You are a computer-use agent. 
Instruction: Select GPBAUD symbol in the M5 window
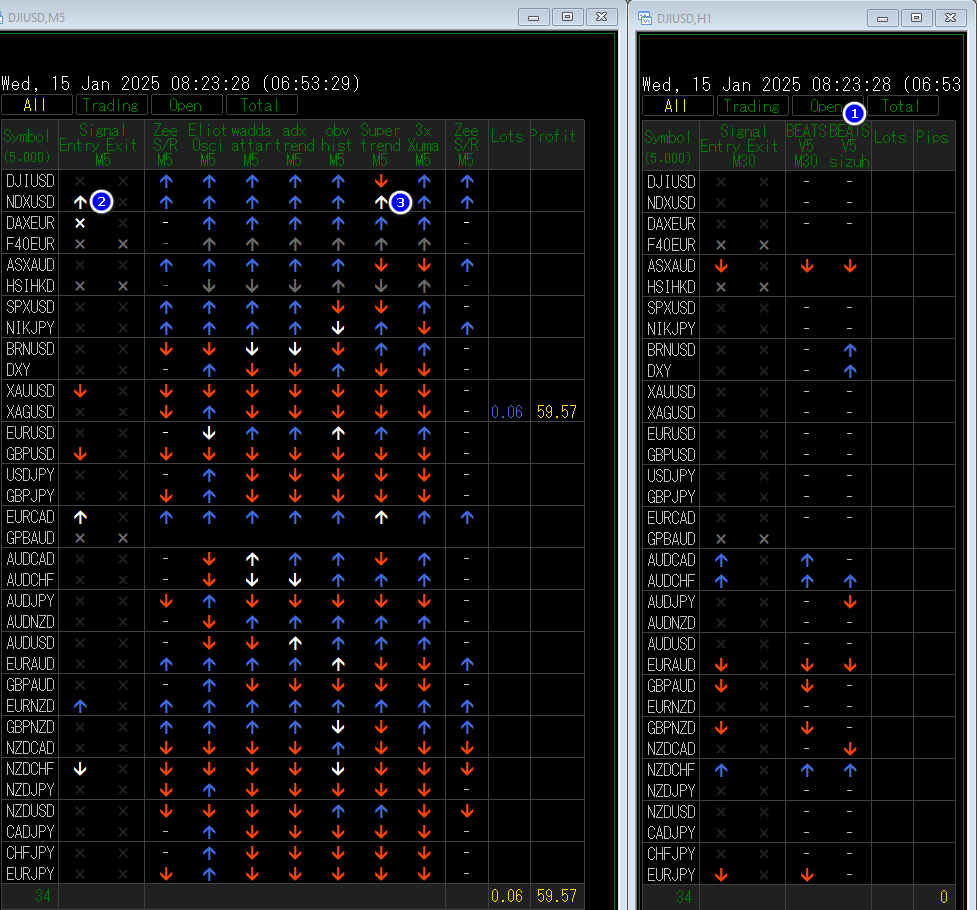(x=30, y=538)
